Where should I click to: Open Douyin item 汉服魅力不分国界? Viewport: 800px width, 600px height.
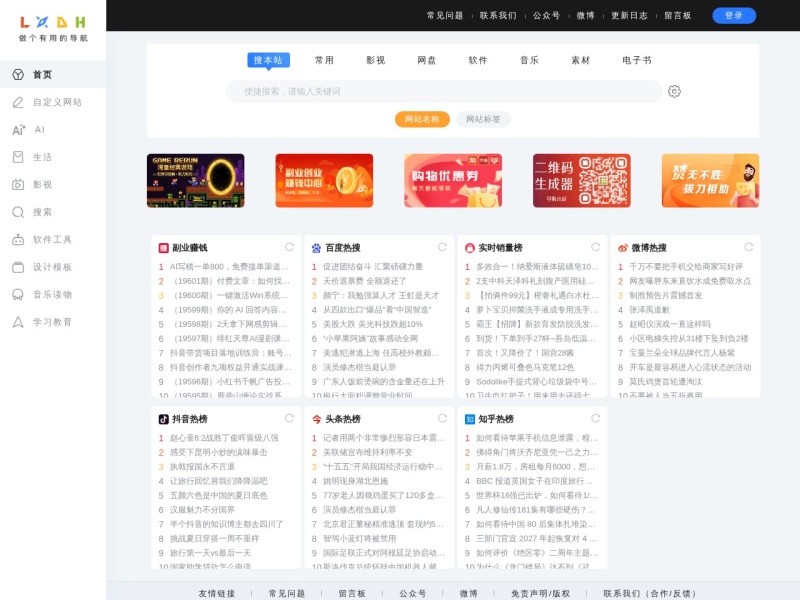202,510
